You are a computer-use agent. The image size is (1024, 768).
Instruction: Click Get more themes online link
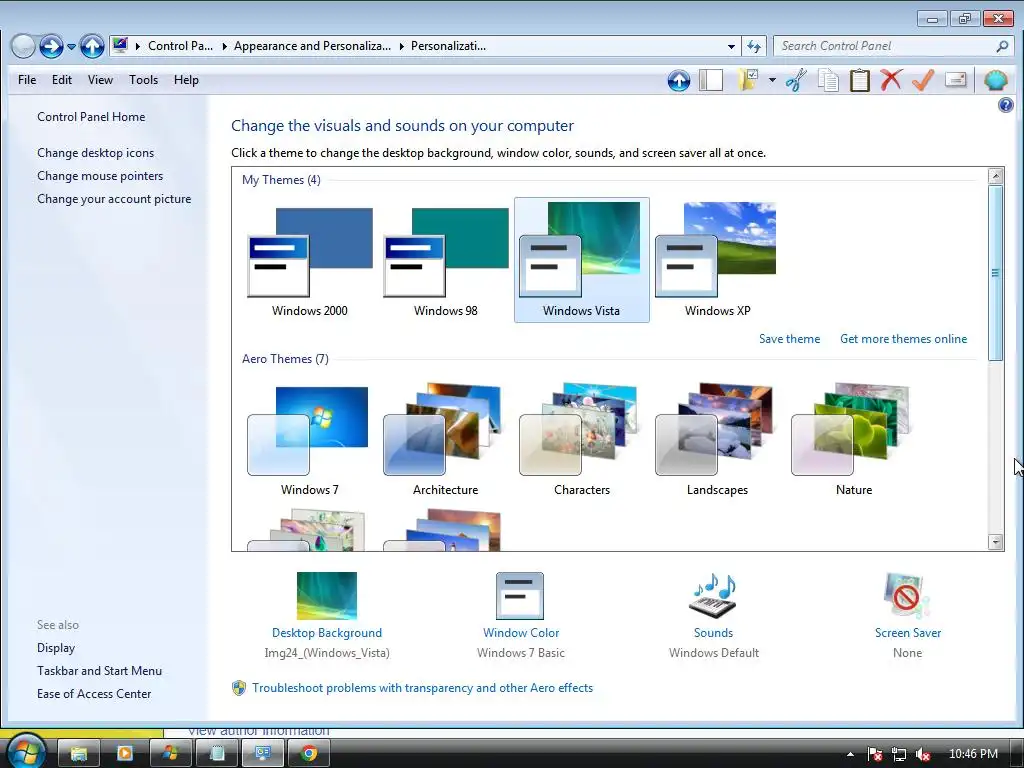tap(904, 339)
